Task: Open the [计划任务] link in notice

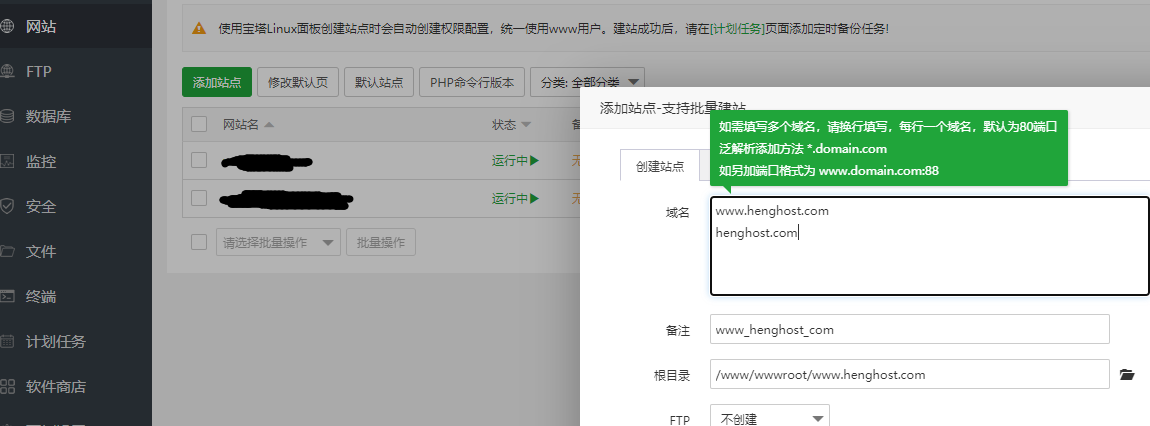Action: (739, 29)
